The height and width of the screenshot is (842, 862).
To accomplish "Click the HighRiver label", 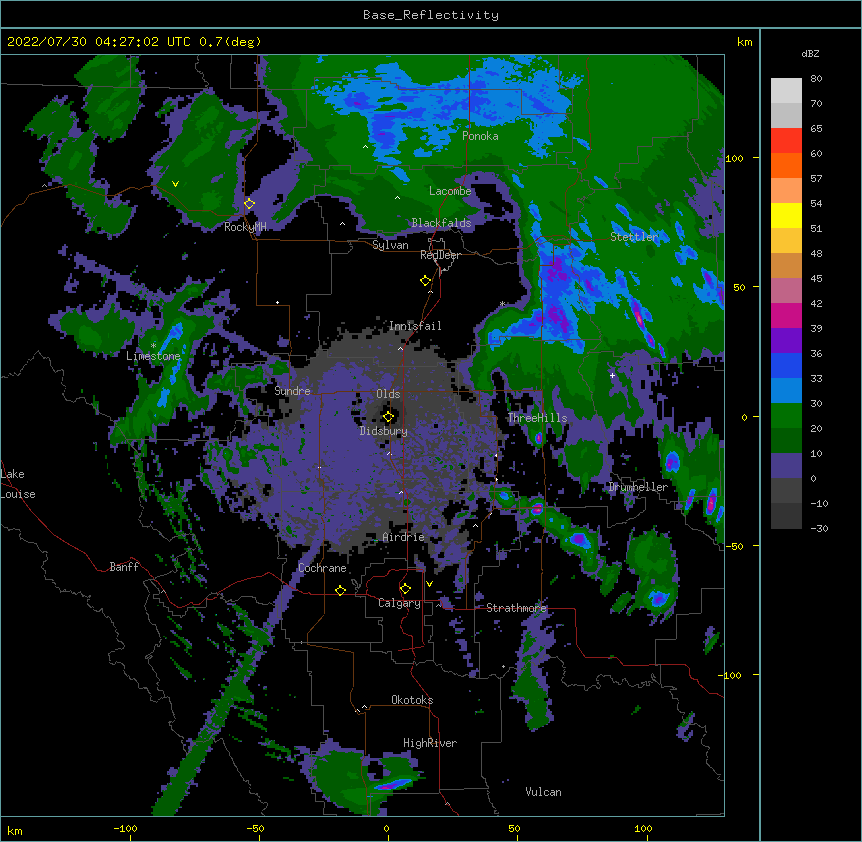I will [x=430, y=743].
